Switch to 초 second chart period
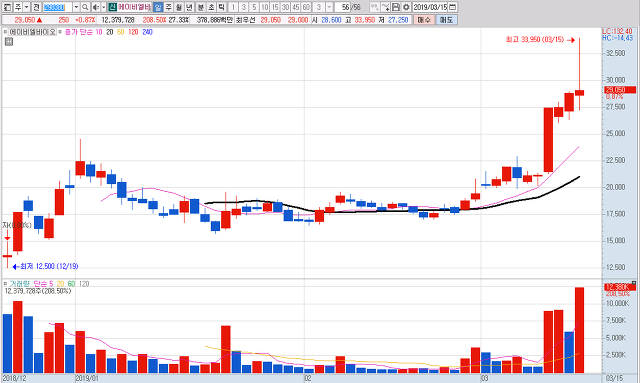Screen dimensions: 640x383 (x=211, y=7)
